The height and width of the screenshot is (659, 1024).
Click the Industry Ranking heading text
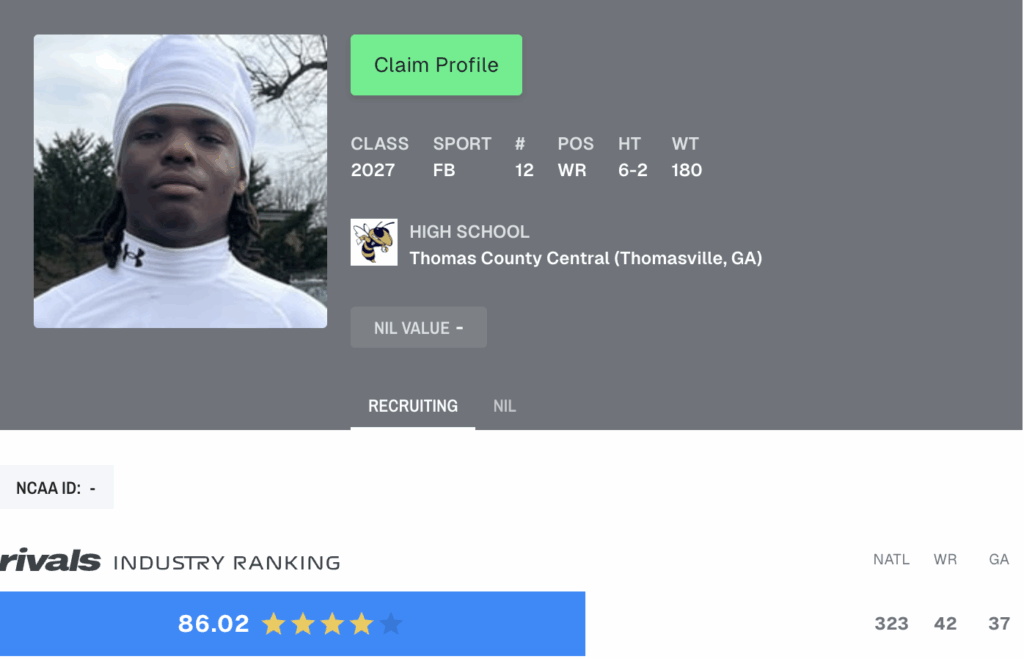pos(227,562)
